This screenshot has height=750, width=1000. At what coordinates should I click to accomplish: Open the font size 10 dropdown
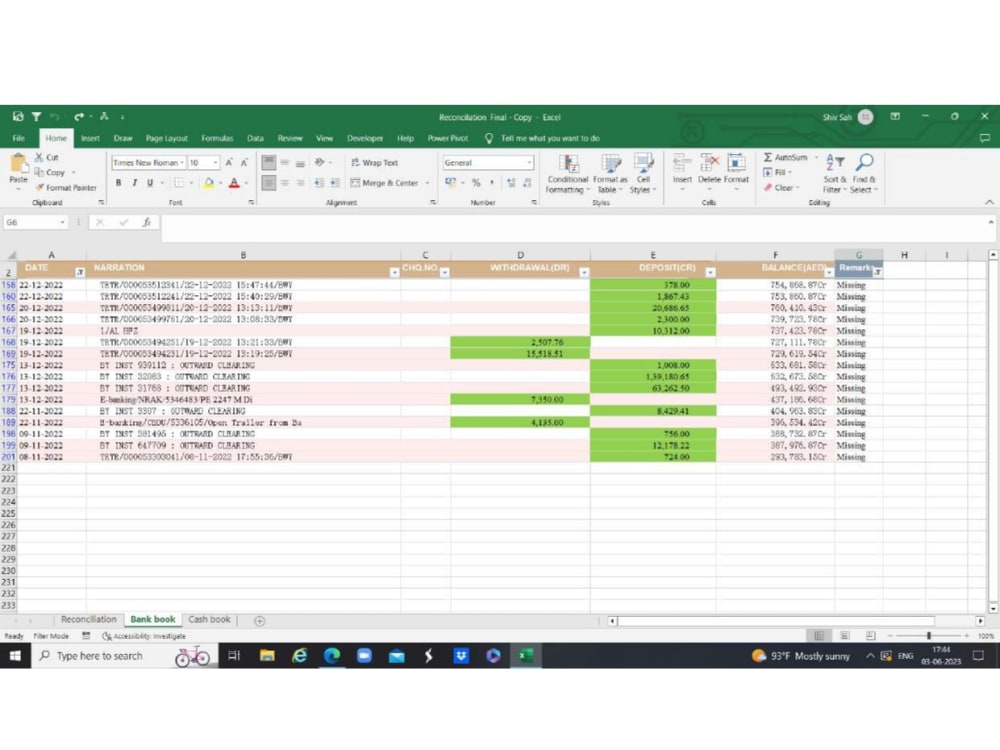tap(216, 163)
